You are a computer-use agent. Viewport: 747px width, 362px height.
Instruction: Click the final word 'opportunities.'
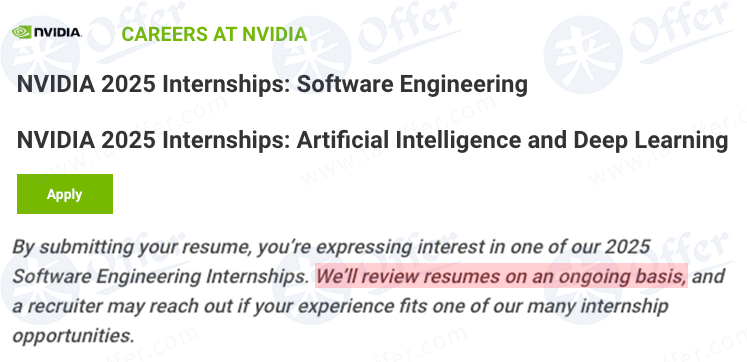73,336
